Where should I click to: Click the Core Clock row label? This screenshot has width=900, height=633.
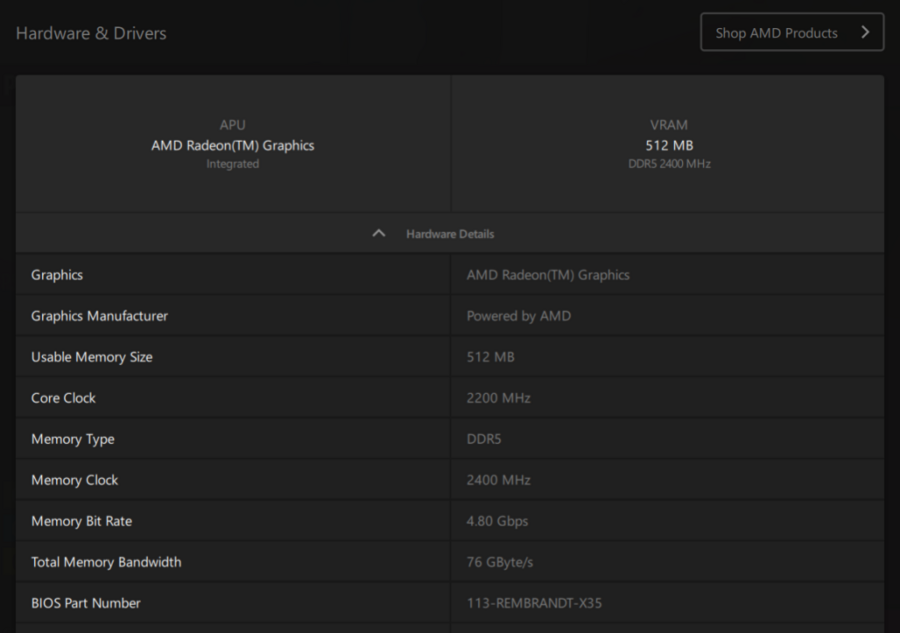(x=63, y=398)
